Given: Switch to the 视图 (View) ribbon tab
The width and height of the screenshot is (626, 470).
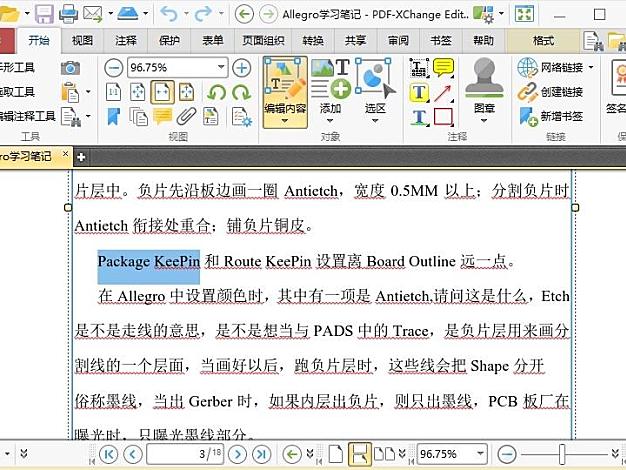Looking at the screenshot, I should click(x=82, y=40).
